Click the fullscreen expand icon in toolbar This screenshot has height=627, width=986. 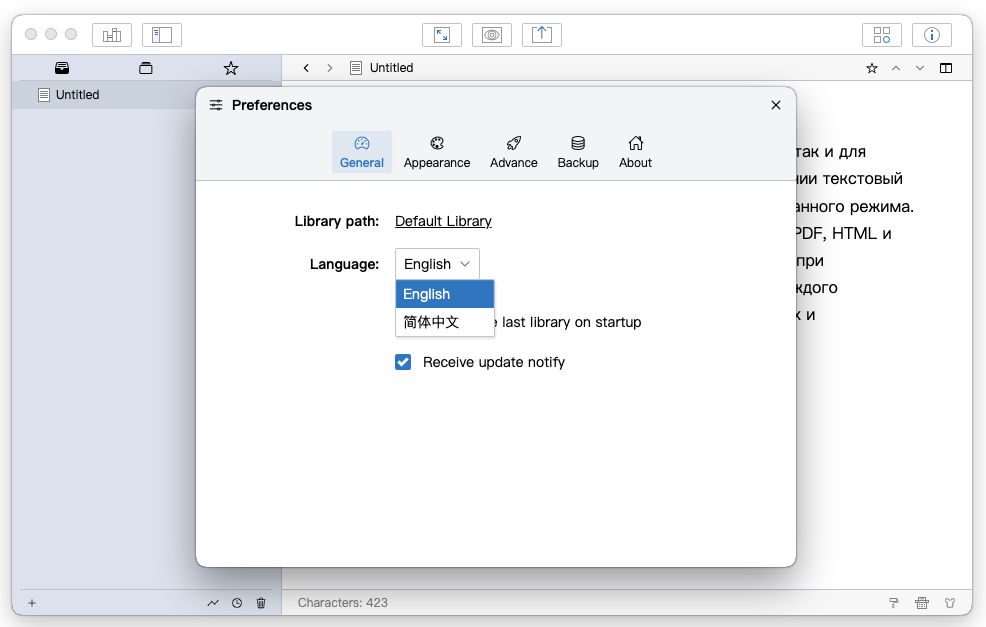point(441,34)
